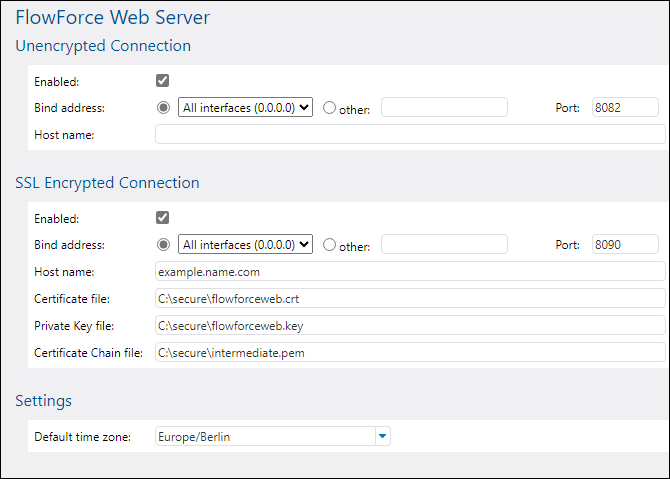Click the Unencrypted Connection port field 8082

coord(624,107)
